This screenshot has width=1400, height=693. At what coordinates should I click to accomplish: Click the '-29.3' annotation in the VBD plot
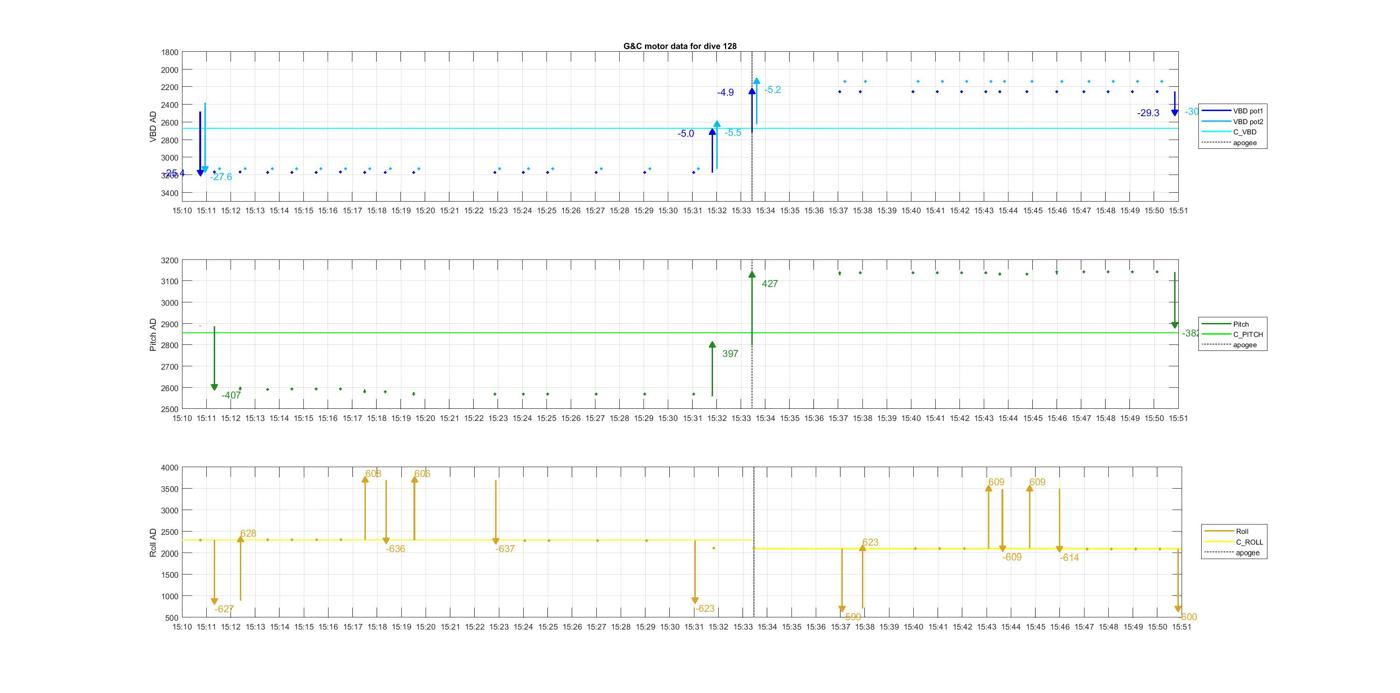[1148, 113]
